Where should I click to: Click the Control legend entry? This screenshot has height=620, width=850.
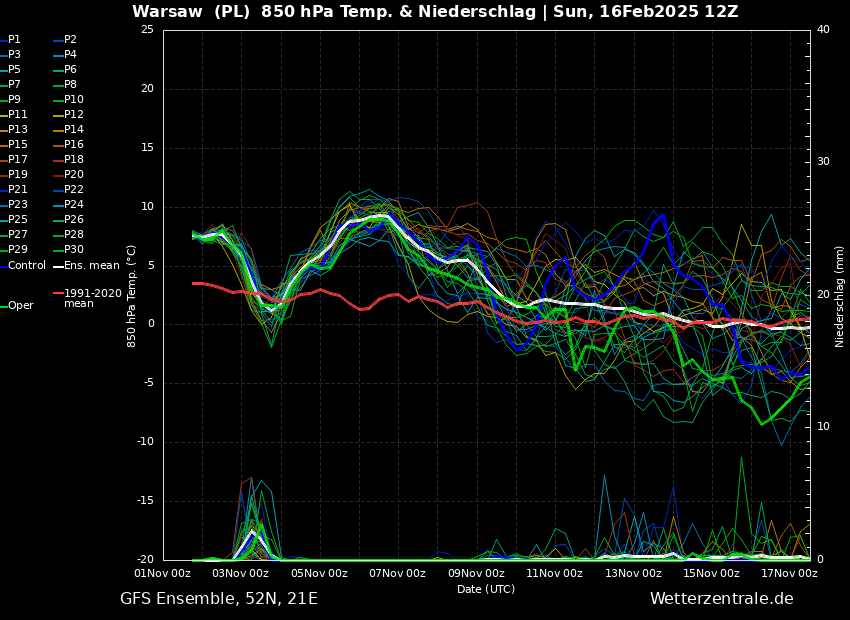(27, 265)
